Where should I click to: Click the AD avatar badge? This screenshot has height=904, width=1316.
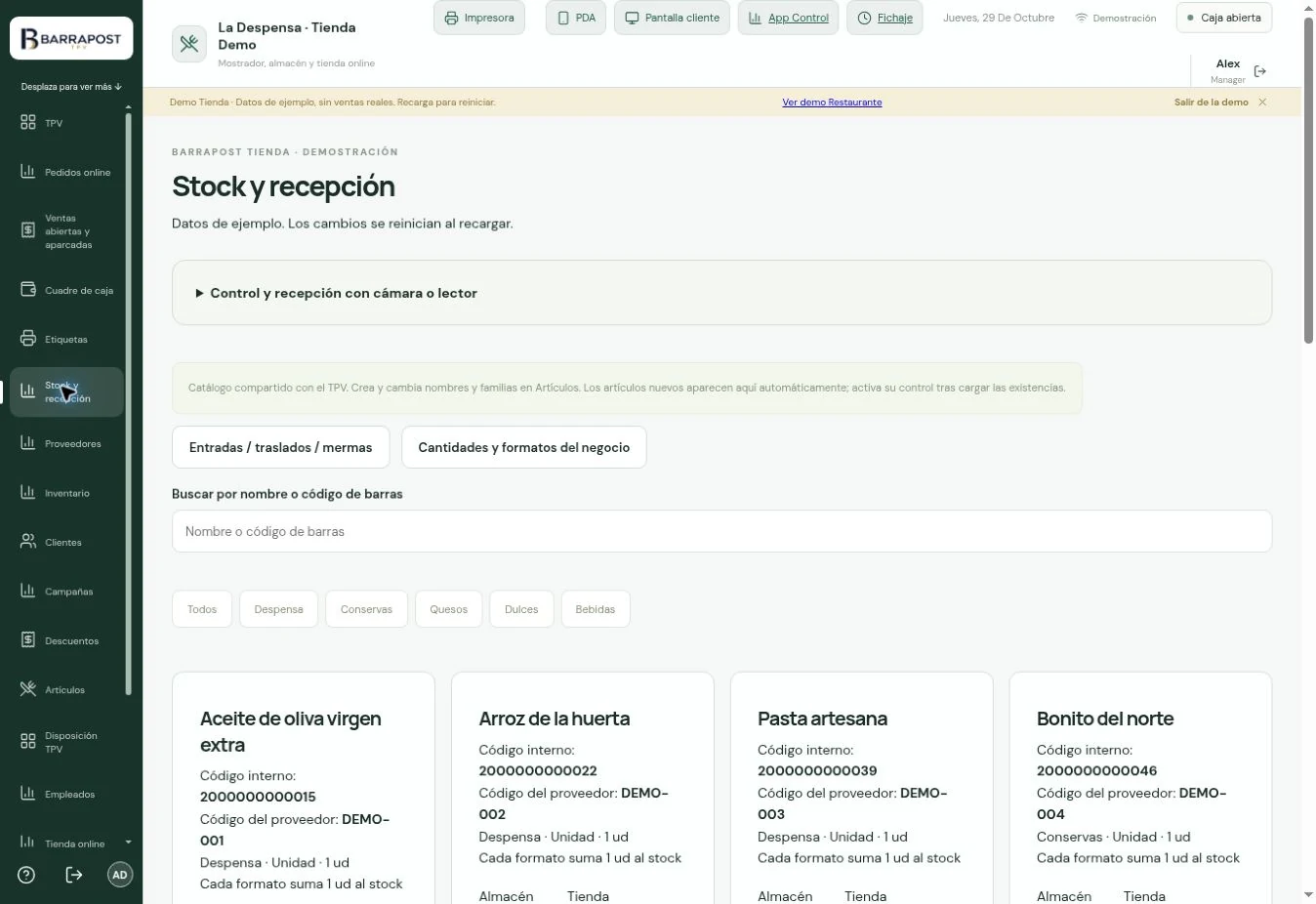tap(120, 875)
